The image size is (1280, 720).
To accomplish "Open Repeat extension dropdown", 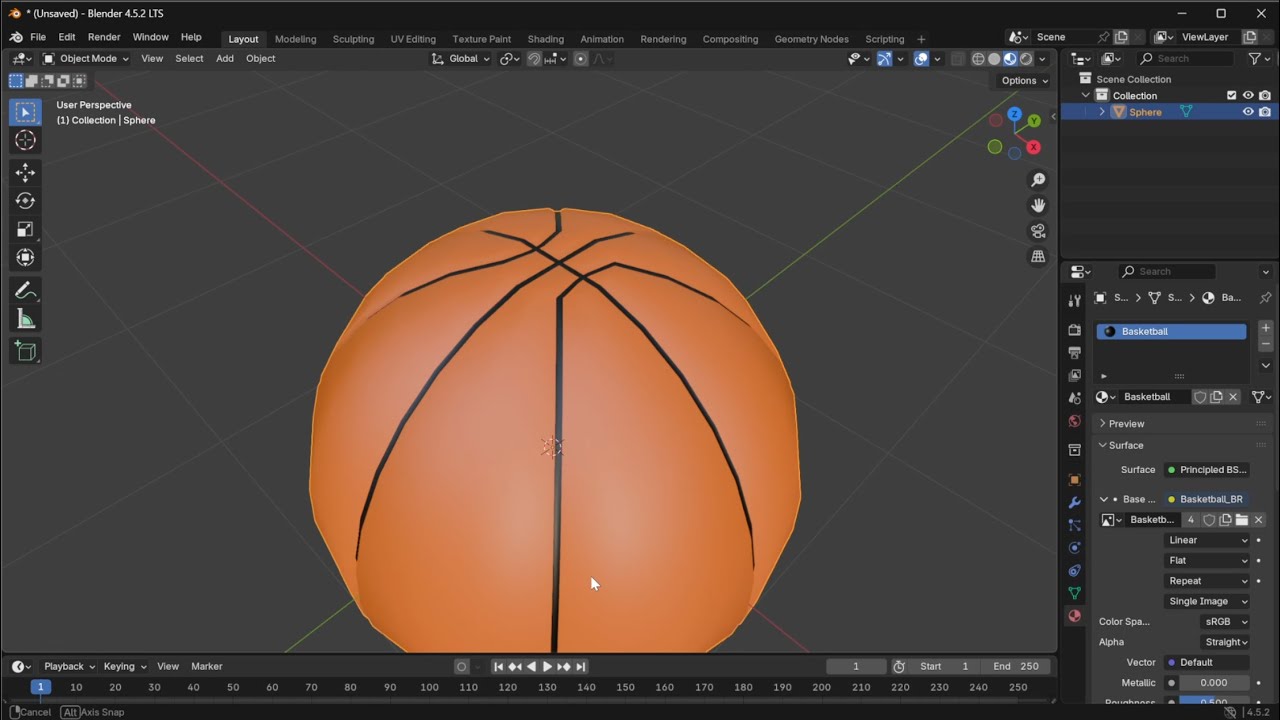I will (x=1208, y=581).
